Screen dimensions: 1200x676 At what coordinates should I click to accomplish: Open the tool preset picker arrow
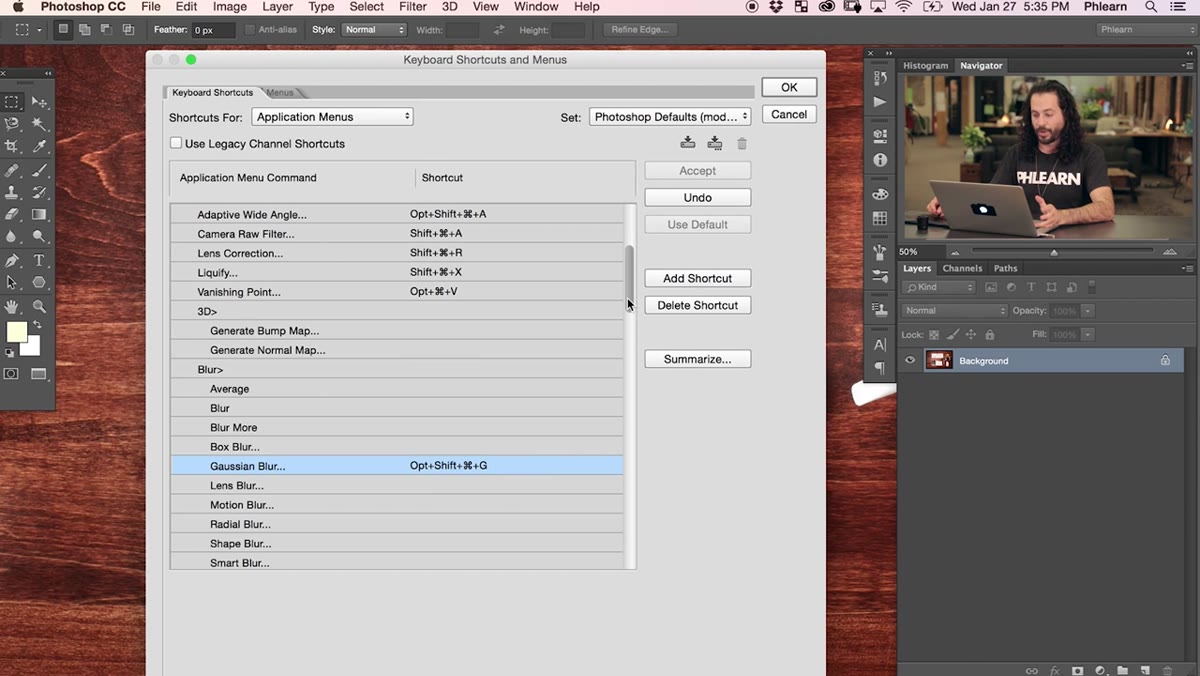pos(39,30)
